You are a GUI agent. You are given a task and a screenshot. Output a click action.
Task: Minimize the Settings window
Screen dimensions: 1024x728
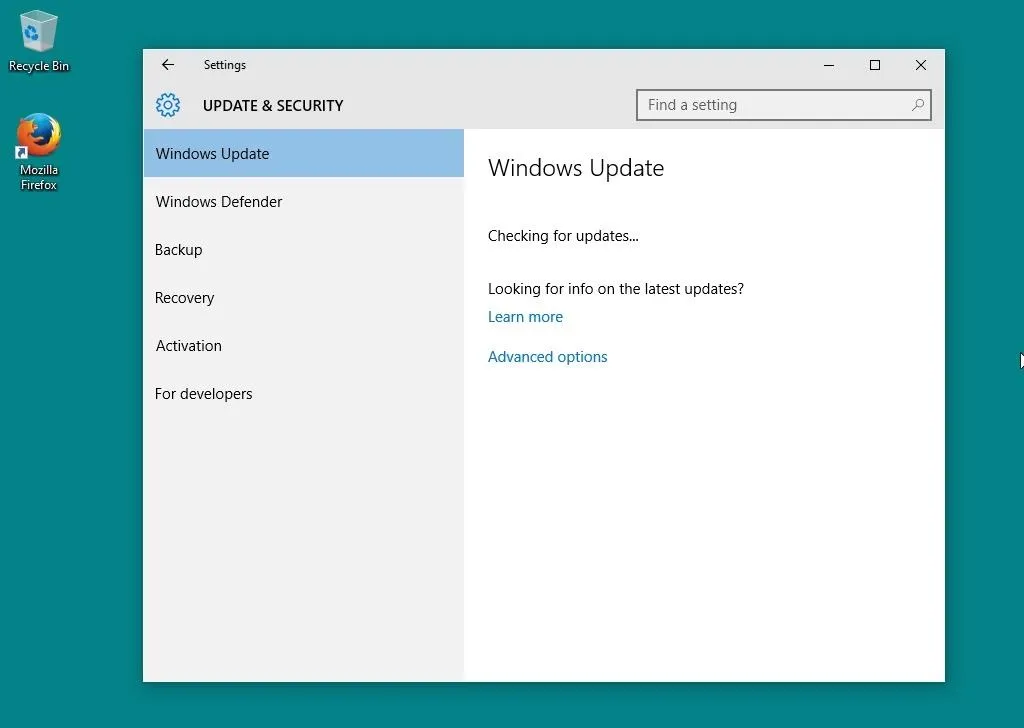tap(829, 65)
